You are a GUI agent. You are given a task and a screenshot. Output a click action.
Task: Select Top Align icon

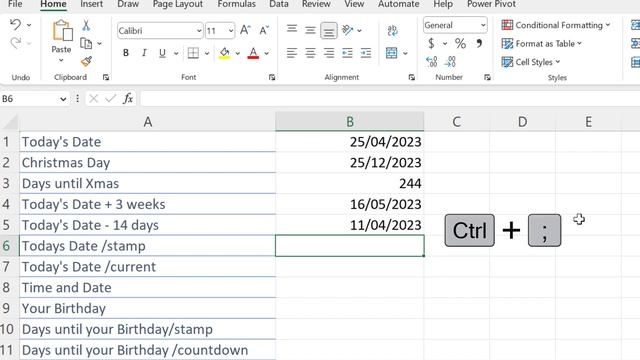[x=292, y=30]
